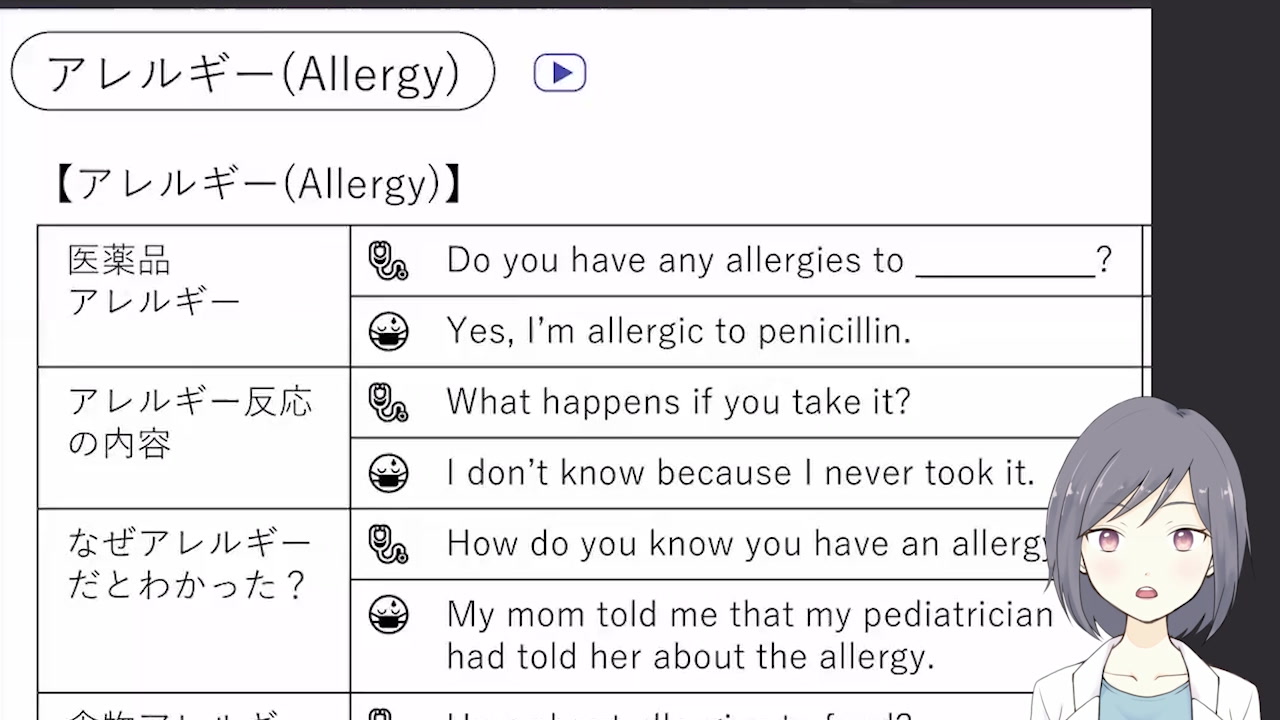Click "I don't know because I never took it."
The height and width of the screenshot is (720, 1280).
point(740,473)
